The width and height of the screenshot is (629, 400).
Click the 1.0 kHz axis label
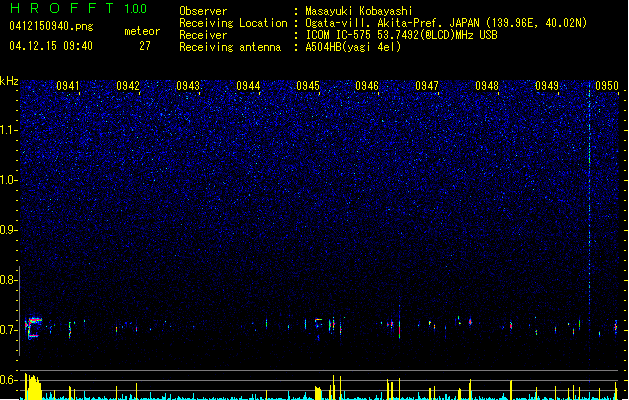click(x=8, y=180)
